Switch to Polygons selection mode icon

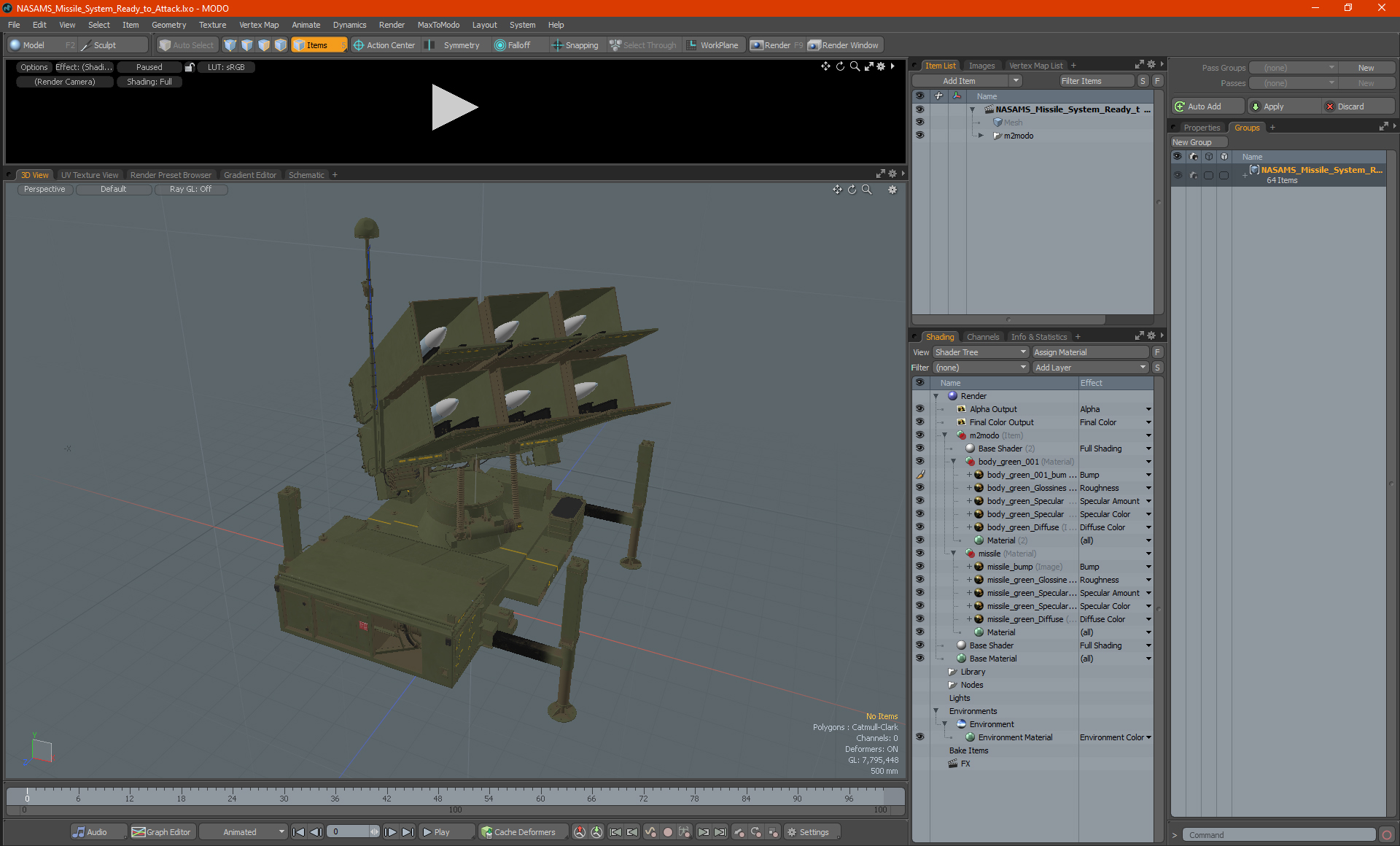tap(264, 45)
